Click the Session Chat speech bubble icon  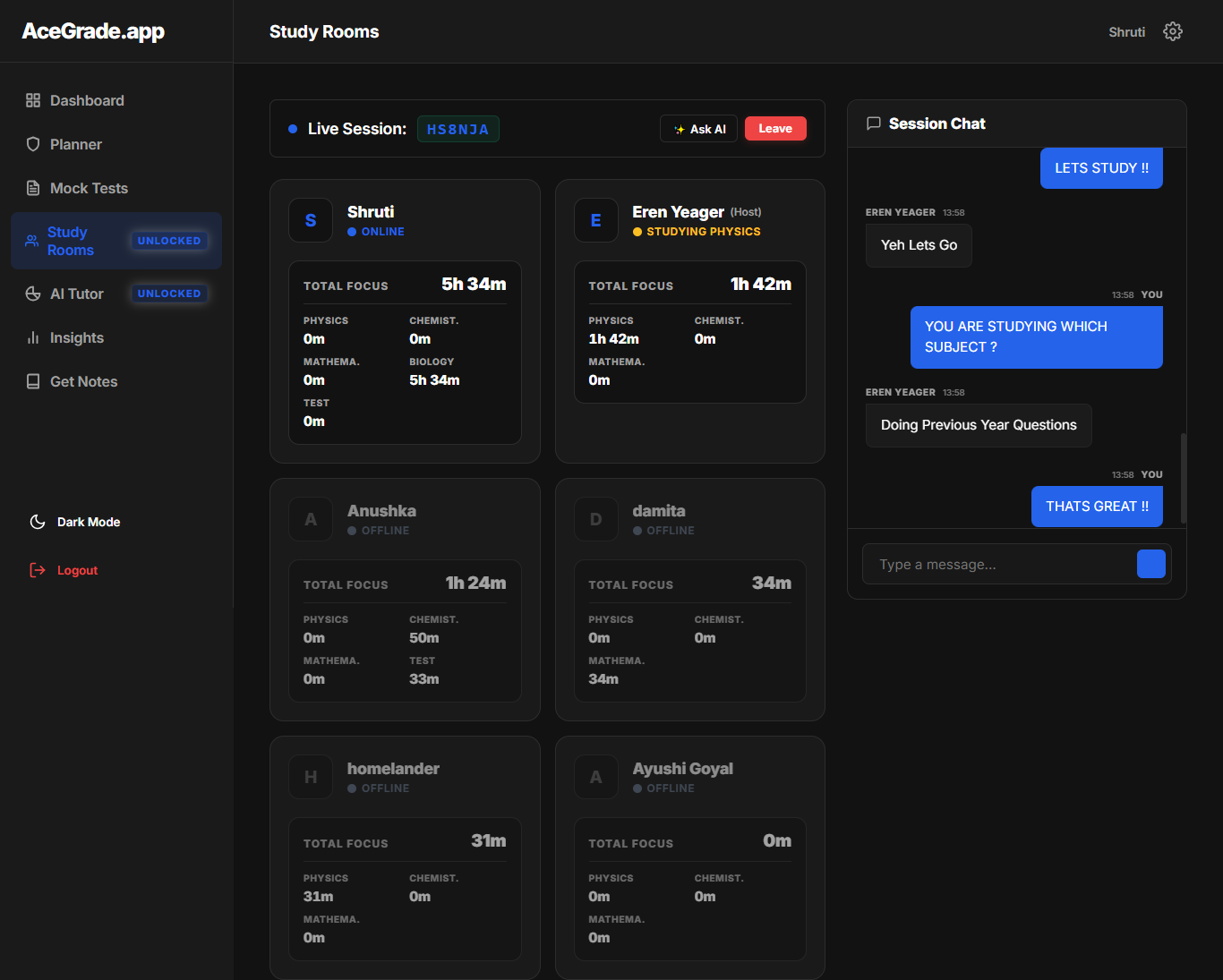pyautogui.click(x=874, y=124)
